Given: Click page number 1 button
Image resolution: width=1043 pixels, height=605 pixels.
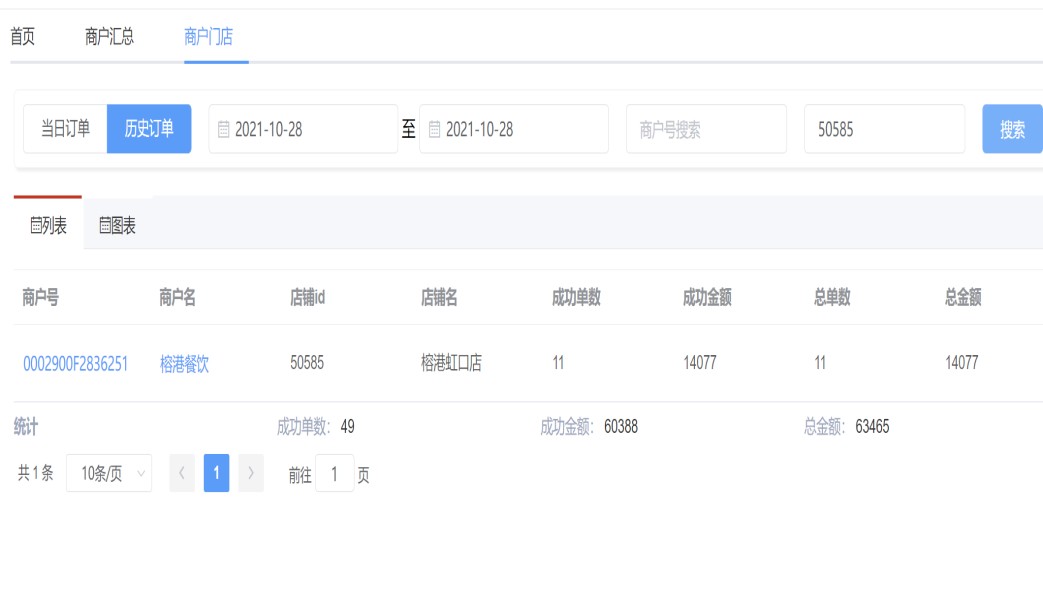Looking at the screenshot, I should coord(216,473).
